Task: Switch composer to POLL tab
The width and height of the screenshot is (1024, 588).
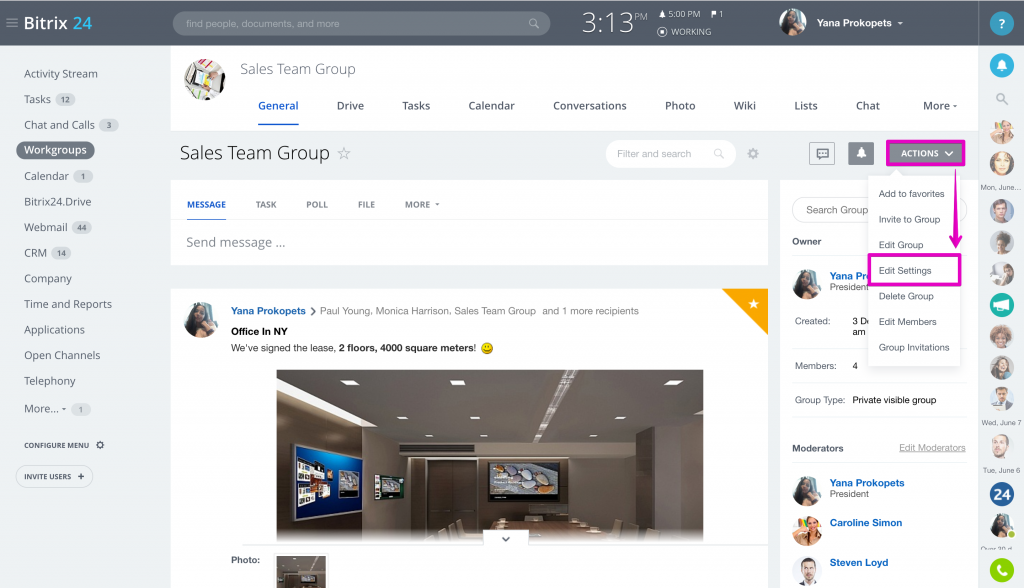Action: [317, 204]
